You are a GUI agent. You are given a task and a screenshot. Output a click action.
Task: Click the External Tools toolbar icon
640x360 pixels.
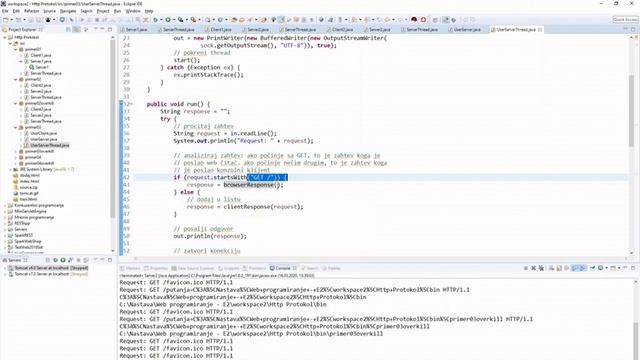[193, 20]
